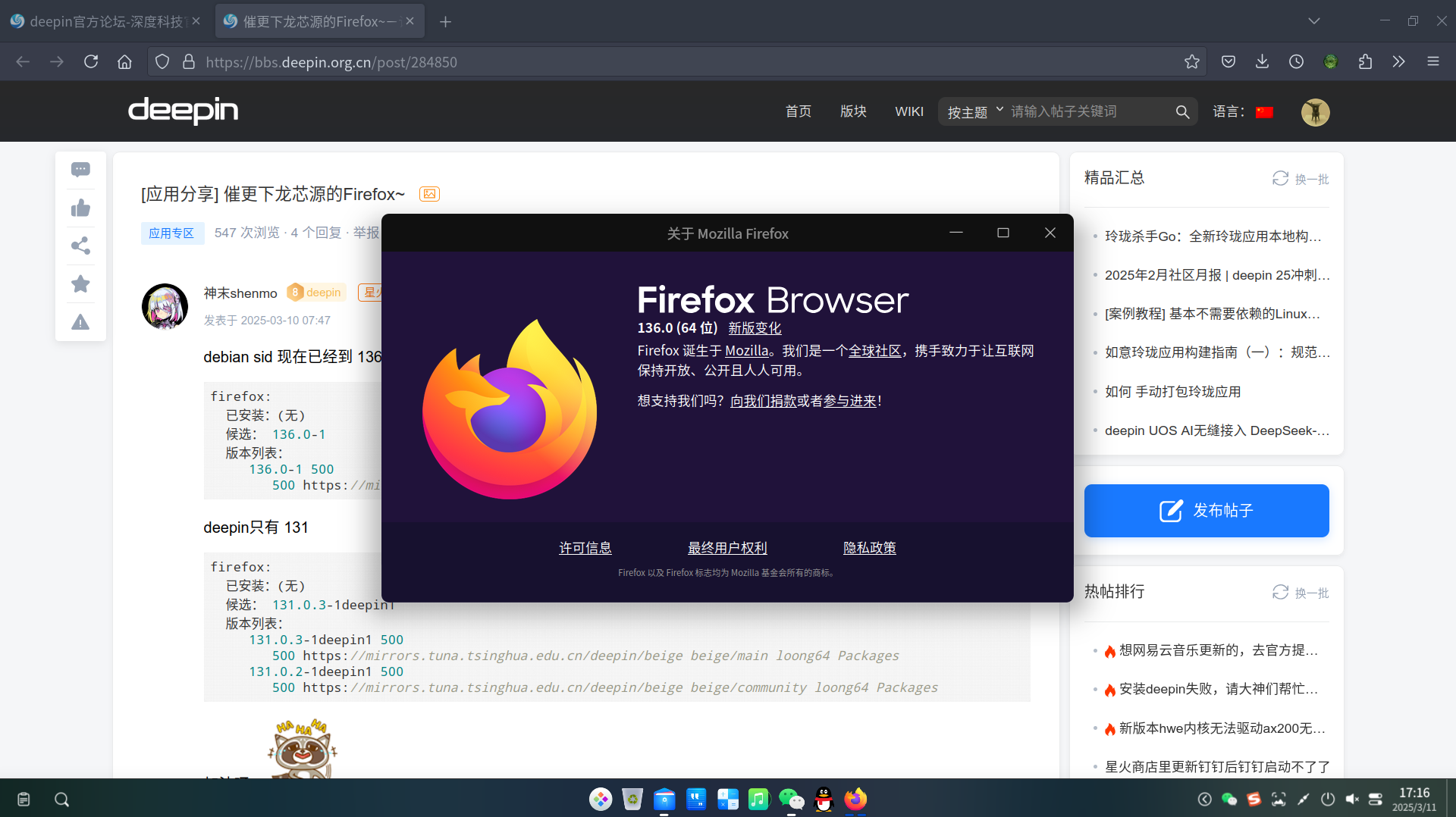Click the deepin site logo
This screenshot has width=1456, height=817.
click(183, 111)
